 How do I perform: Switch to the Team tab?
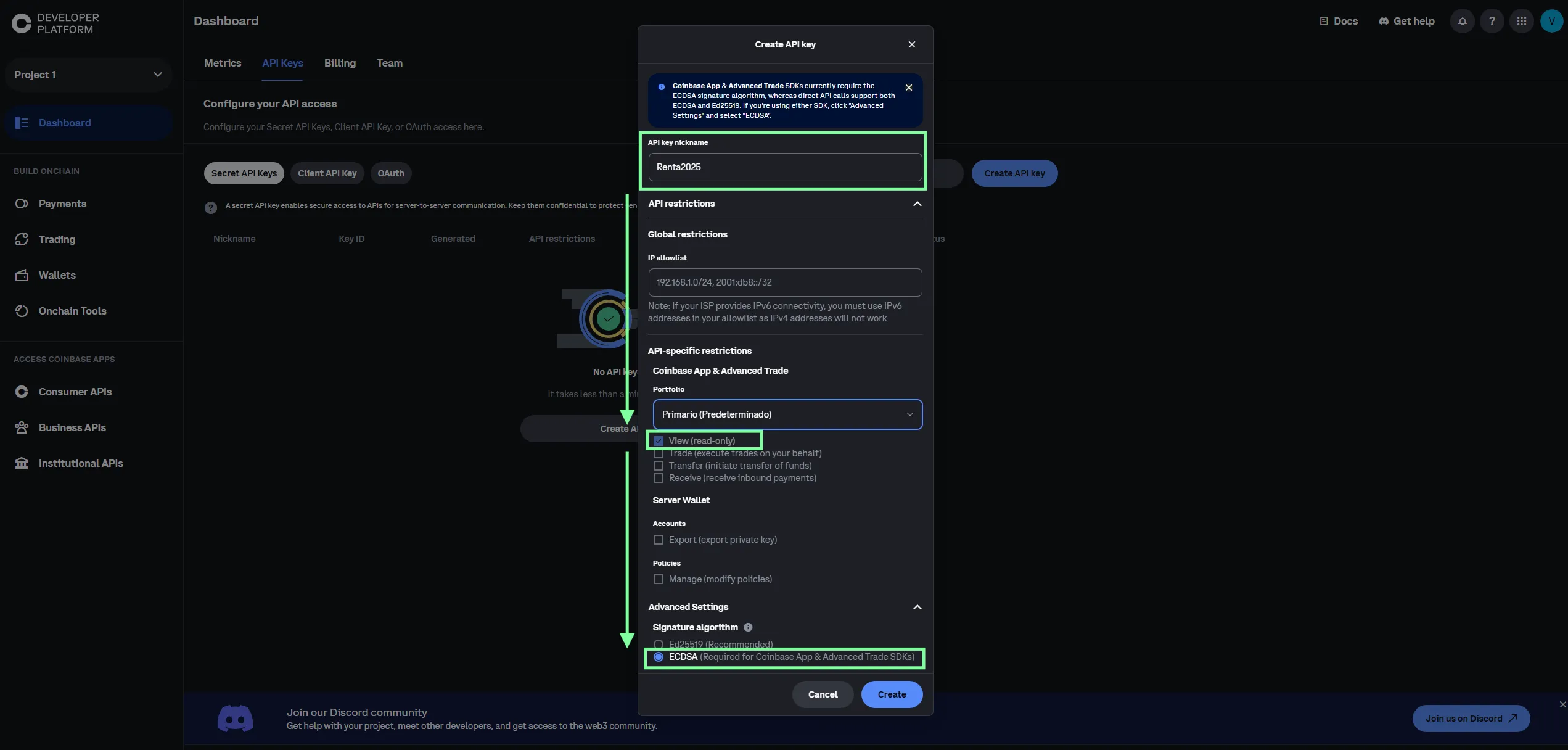(x=390, y=63)
